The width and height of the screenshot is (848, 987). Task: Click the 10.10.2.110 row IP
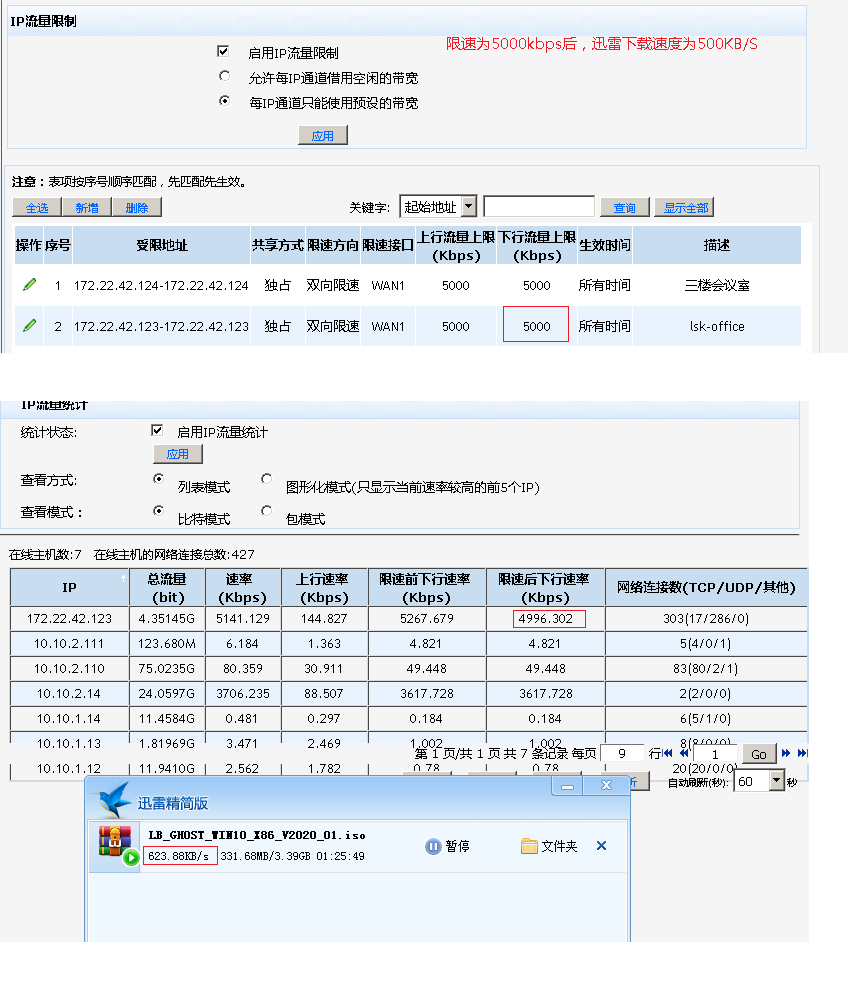coord(69,668)
